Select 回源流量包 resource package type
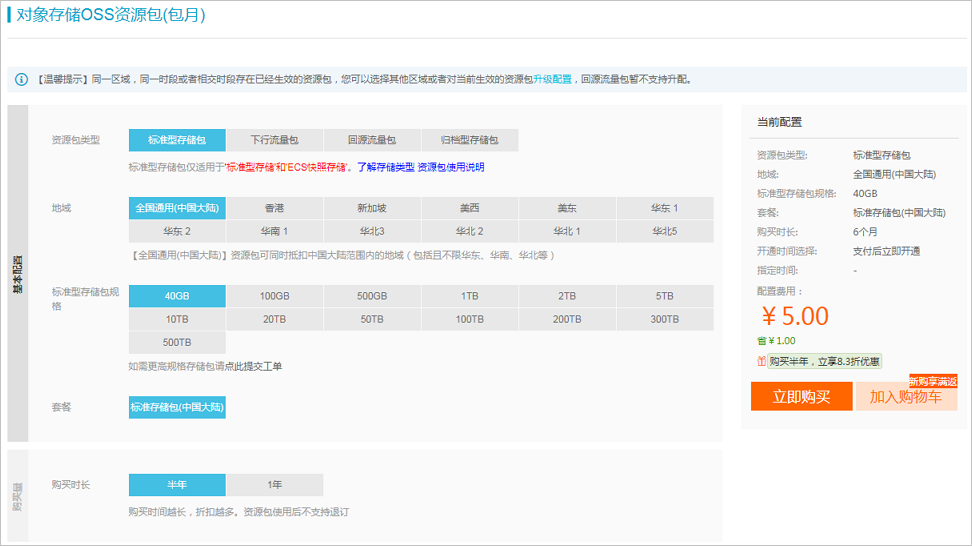Image resolution: width=972 pixels, height=546 pixels. [372, 140]
